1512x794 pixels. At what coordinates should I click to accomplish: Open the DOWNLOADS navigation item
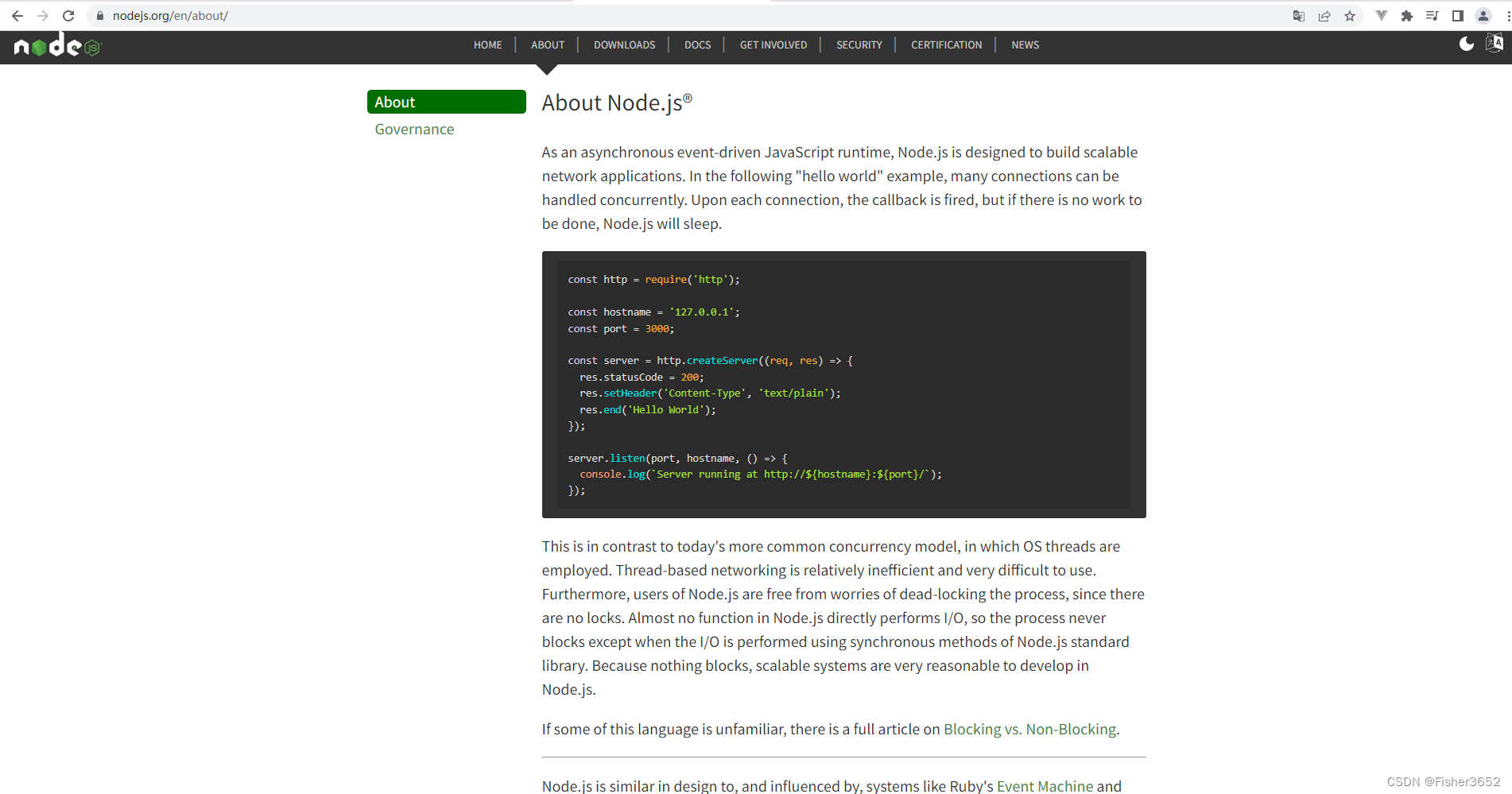pos(625,45)
